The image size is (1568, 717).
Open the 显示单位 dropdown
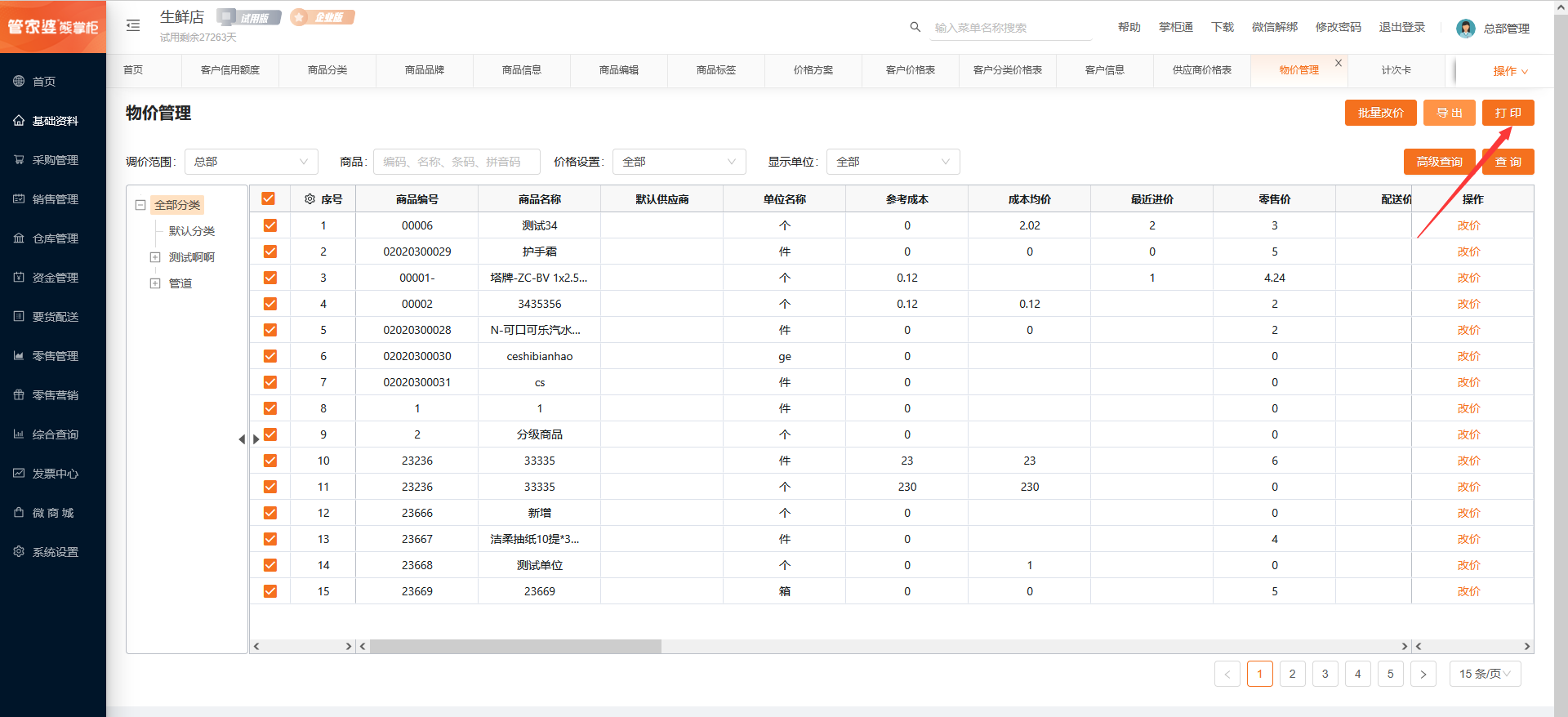click(x=893, y=162)
